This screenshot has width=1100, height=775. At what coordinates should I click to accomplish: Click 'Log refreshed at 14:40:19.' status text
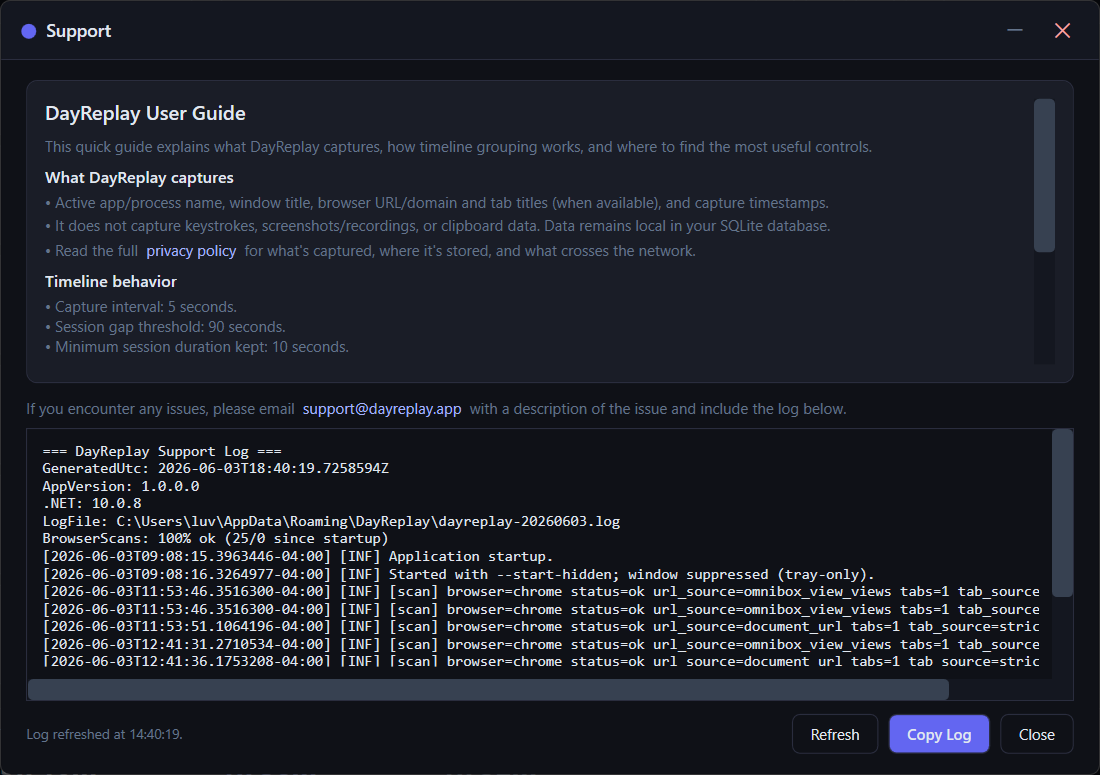click(105, 734)
